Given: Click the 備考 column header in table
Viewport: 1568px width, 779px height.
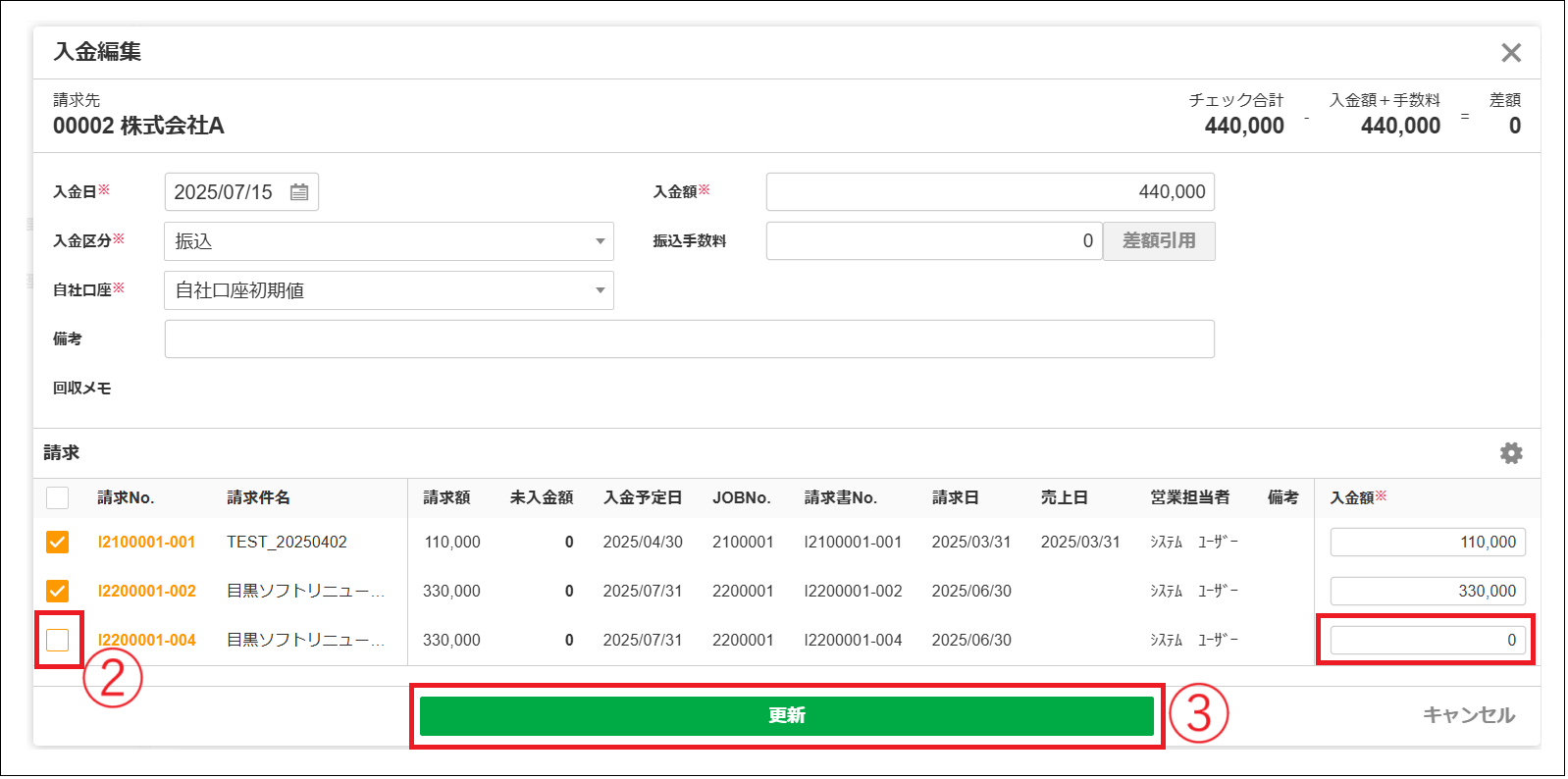Looking at the screenshot, I should coord(1282,497).
